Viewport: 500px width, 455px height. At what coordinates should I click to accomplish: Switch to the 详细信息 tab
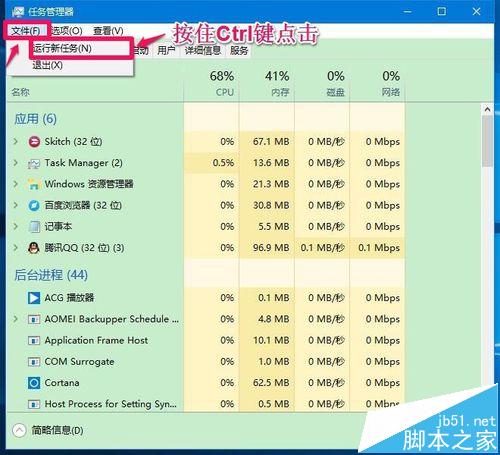[203, 51]
